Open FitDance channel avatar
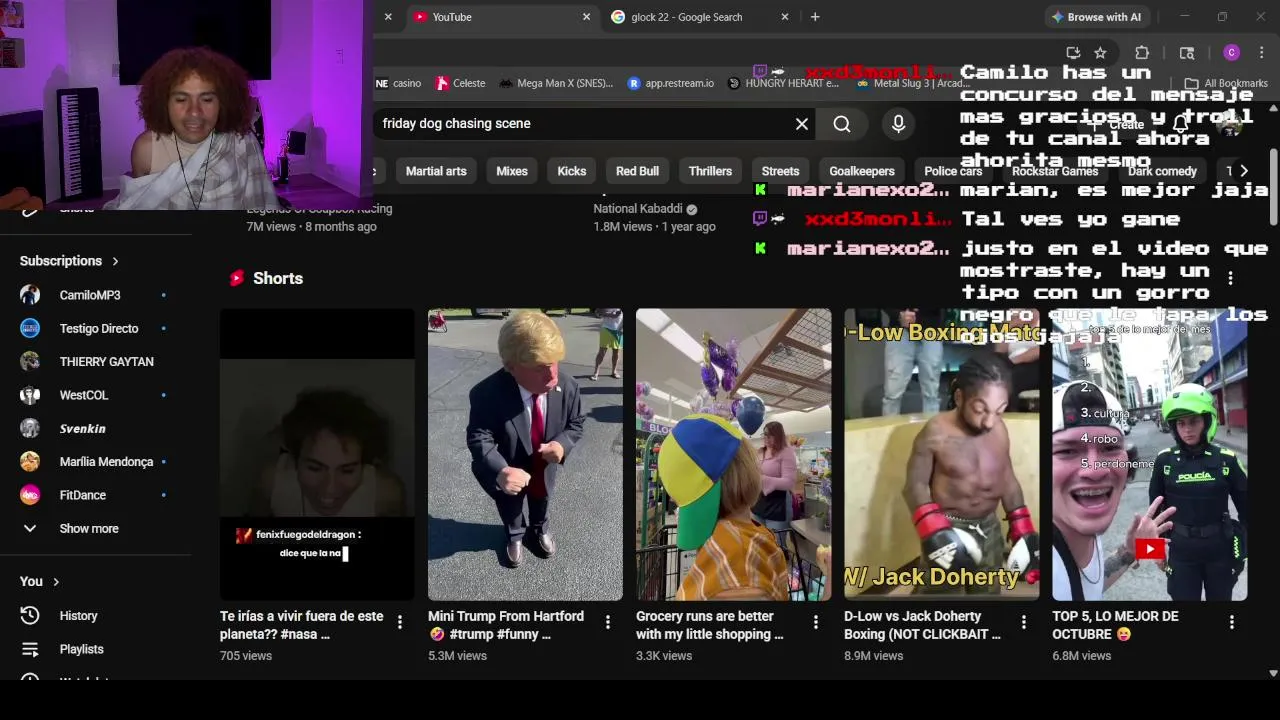The height and width of the screenshot is (720, 1280). coord(30,495)
